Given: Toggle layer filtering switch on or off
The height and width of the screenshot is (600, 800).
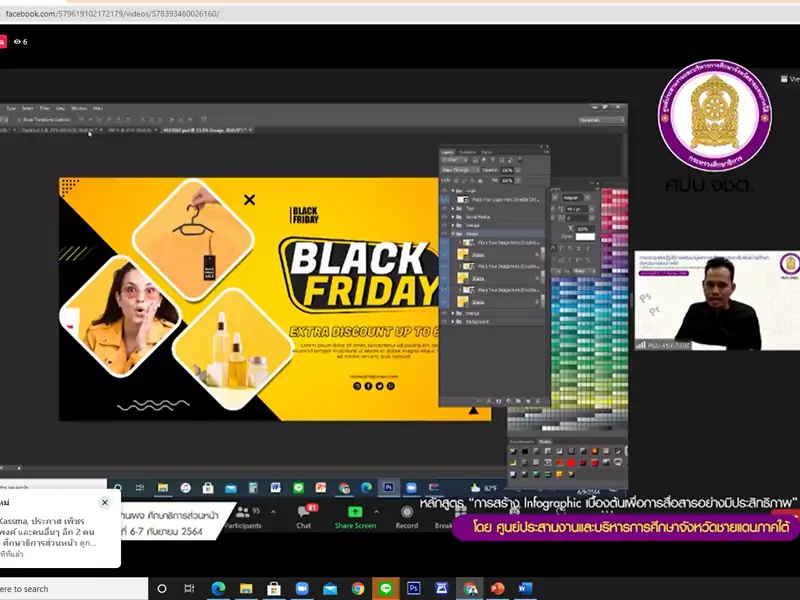Looking at the screenshot, I should click(x=520, y=159).
